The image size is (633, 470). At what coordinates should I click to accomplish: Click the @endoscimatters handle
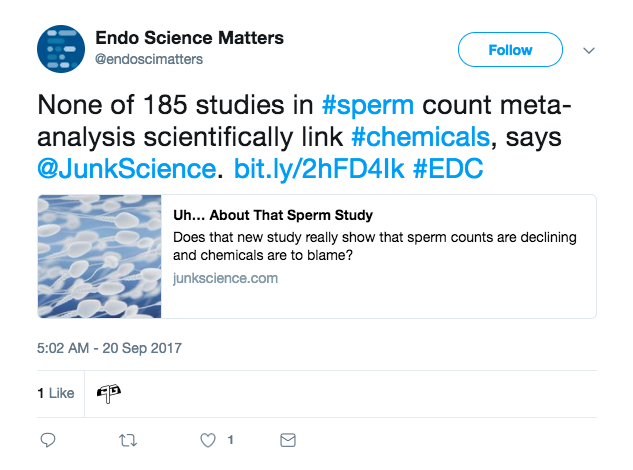tap(149, 59)
